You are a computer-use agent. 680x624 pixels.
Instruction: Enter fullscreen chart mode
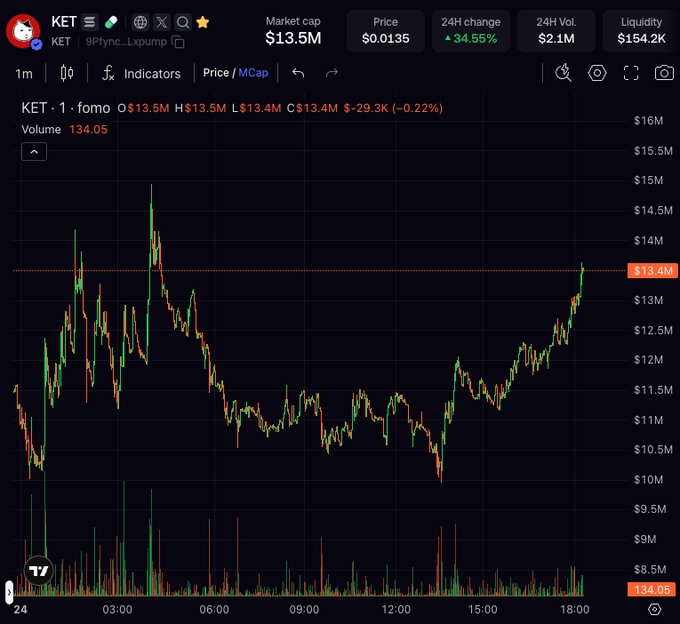(x=631, y=73)
